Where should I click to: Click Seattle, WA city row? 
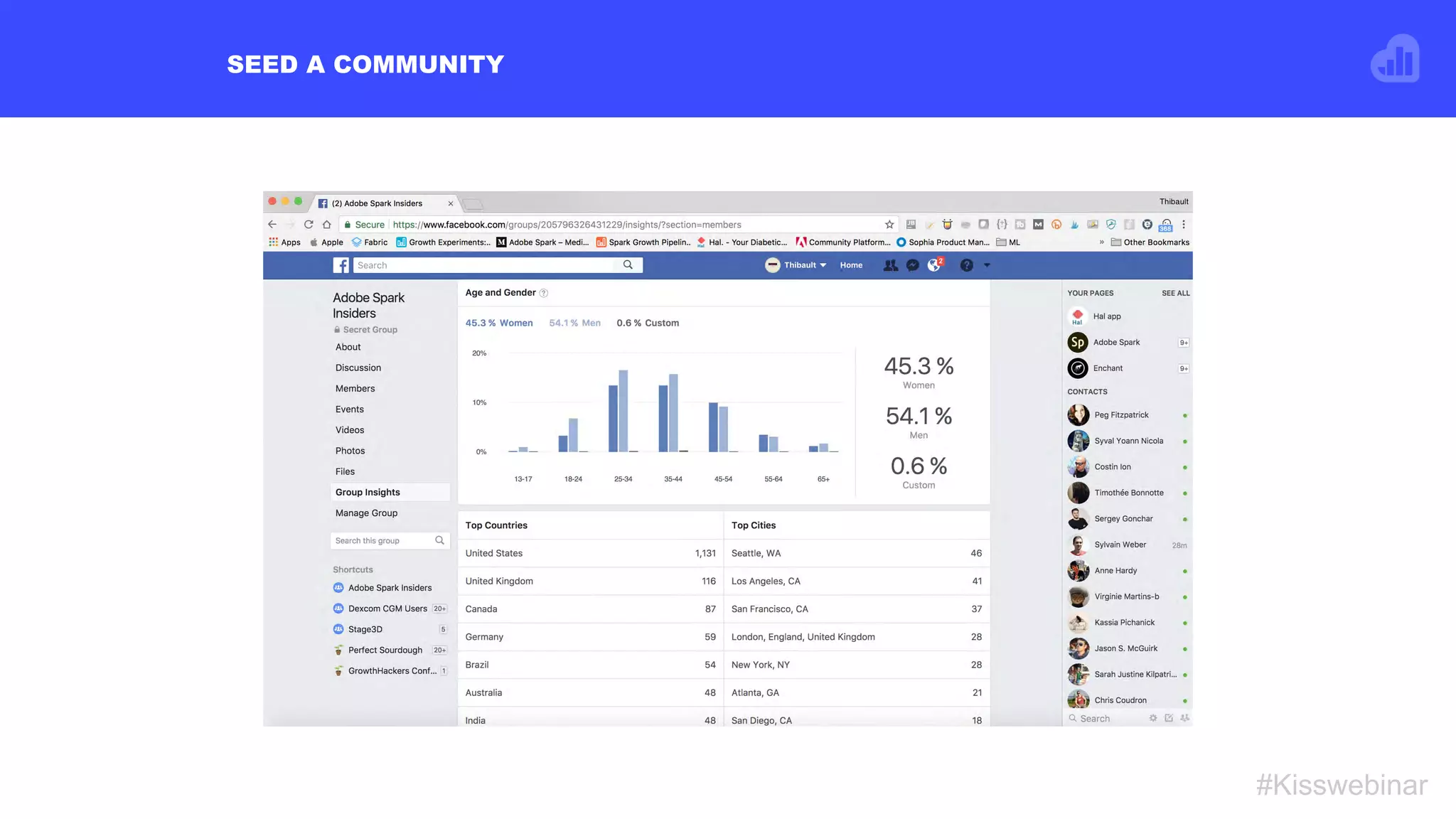coord(857,553)
